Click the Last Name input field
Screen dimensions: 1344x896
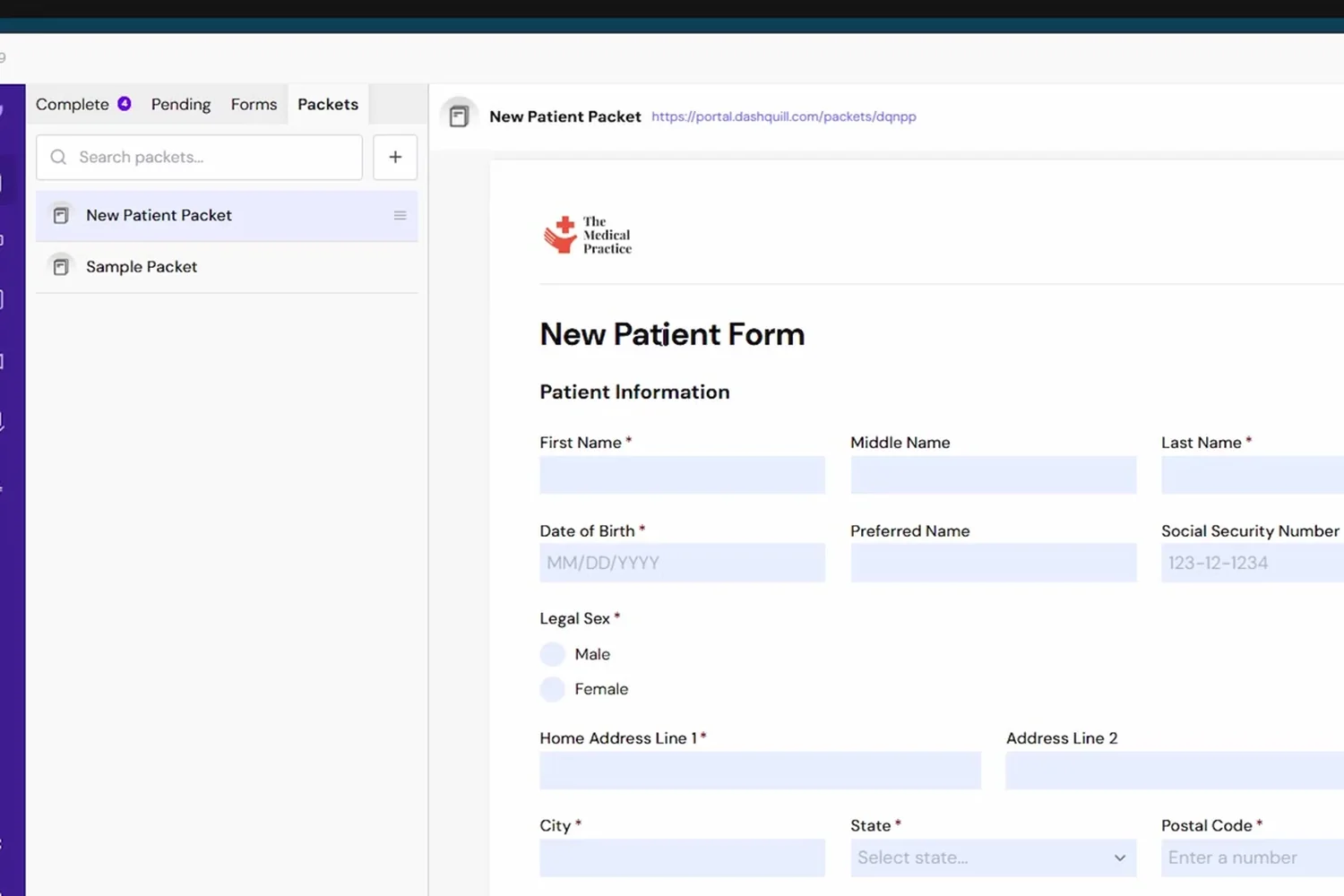1253,475
